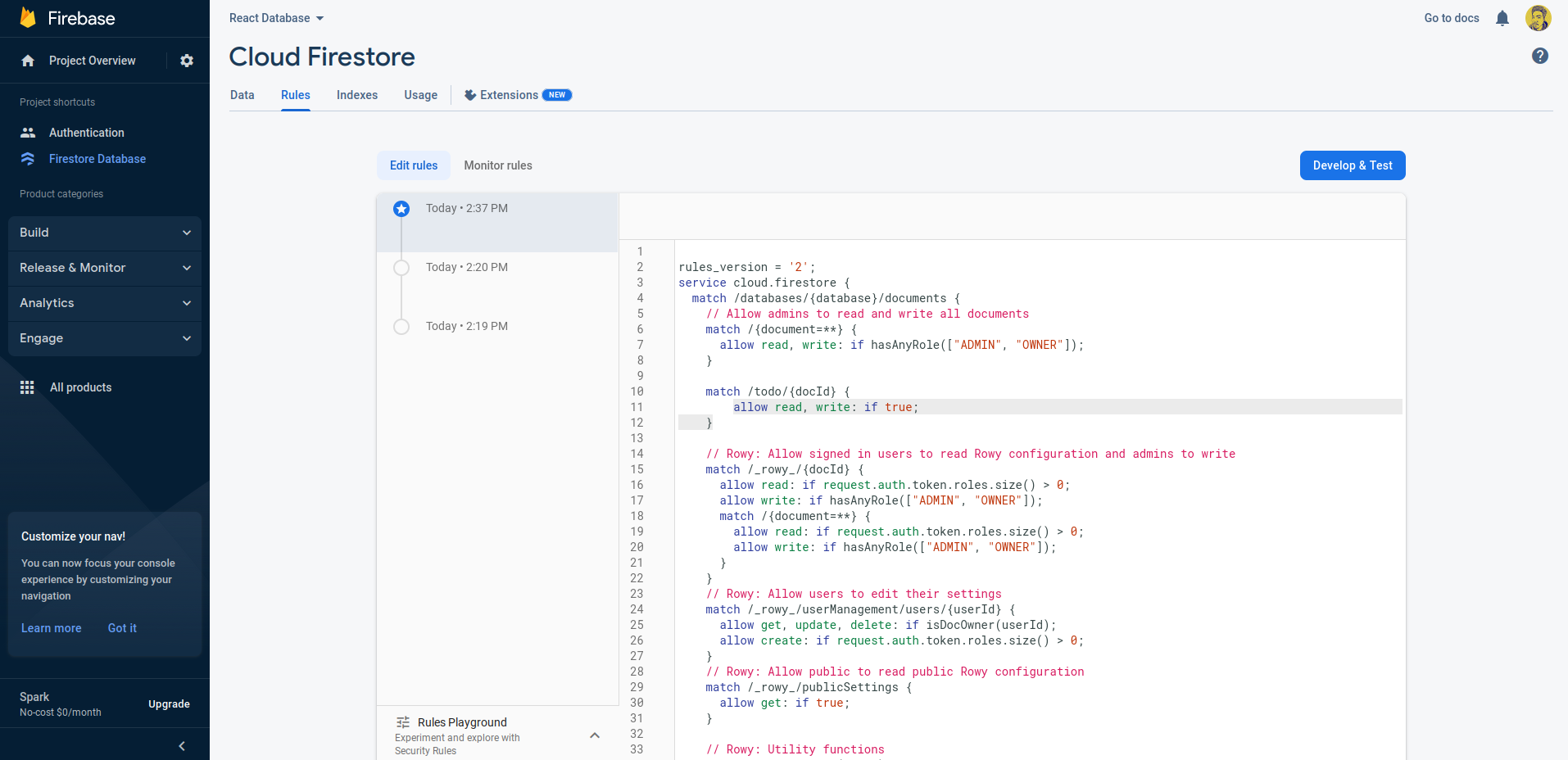This screenshot has width=1568, height=760.
Task: Click the help question mark icon
Action: pyautogui.click(x=1540, y=56)
